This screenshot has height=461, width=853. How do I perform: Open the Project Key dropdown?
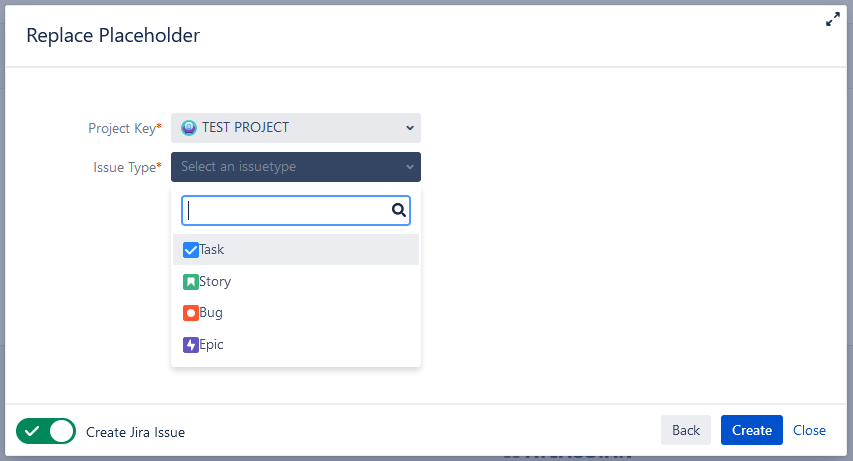[295, 128]
